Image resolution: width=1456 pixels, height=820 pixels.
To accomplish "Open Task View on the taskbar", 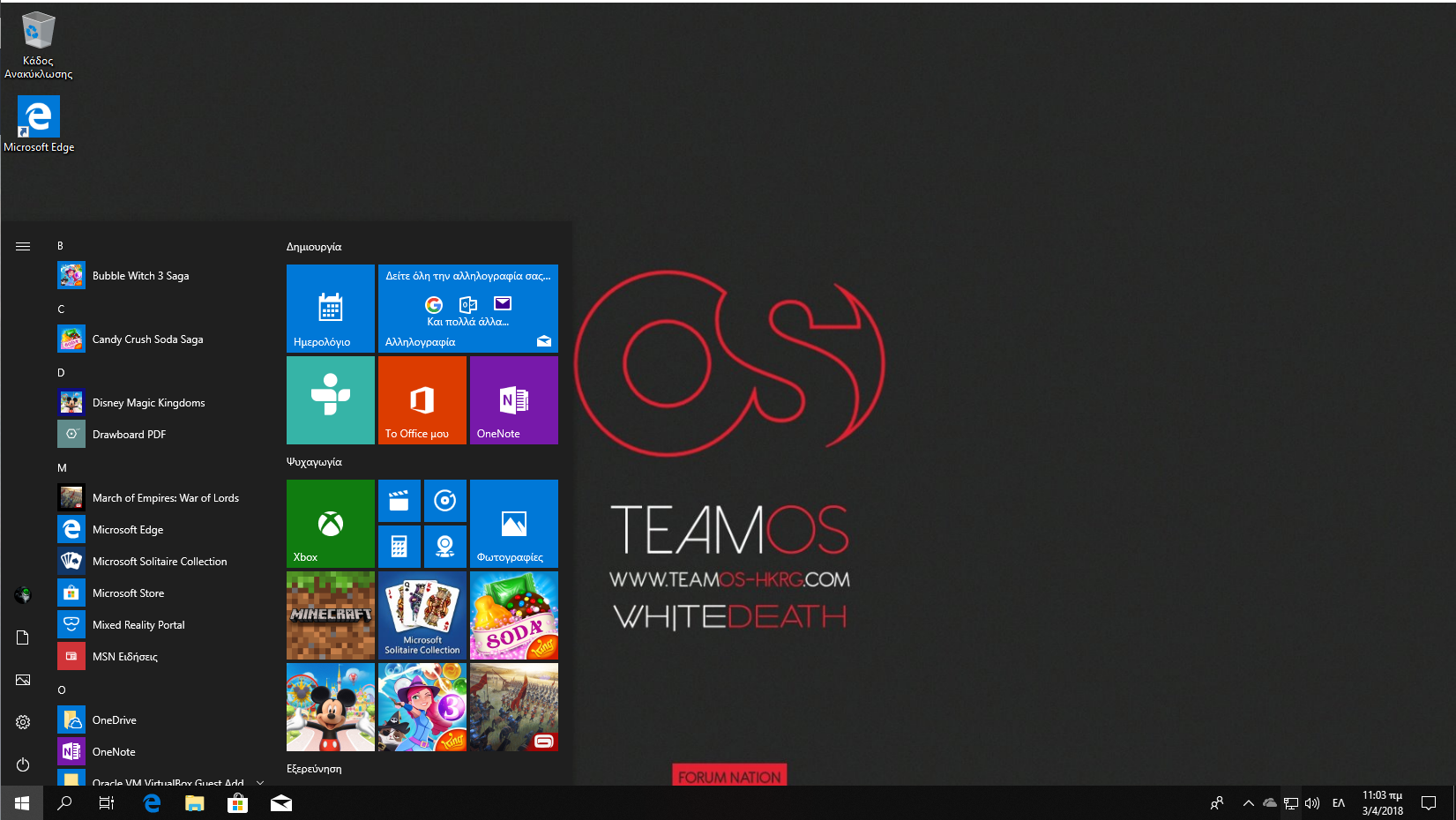I will [x=107, y=803].
